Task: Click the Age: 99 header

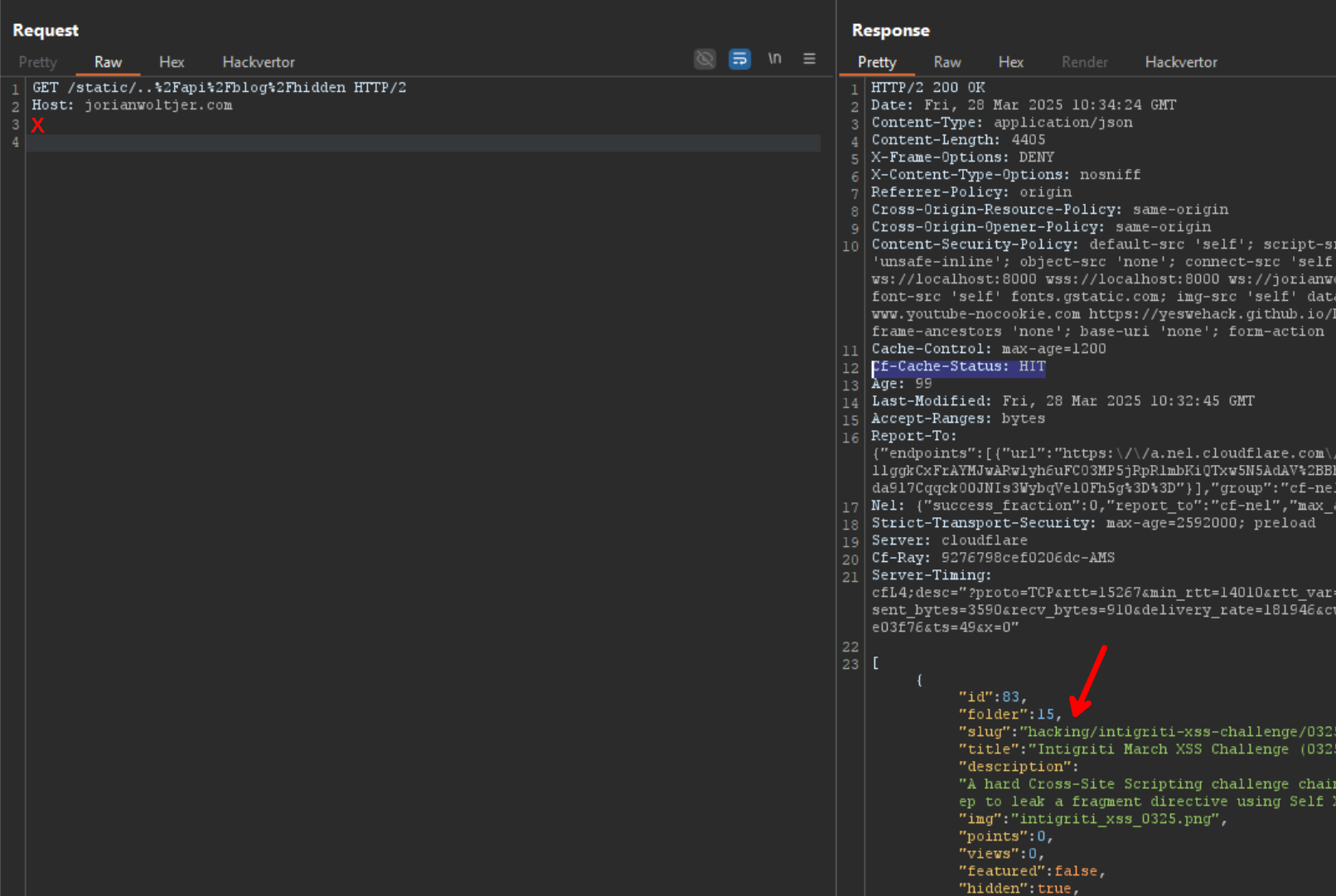Action: 902,384
